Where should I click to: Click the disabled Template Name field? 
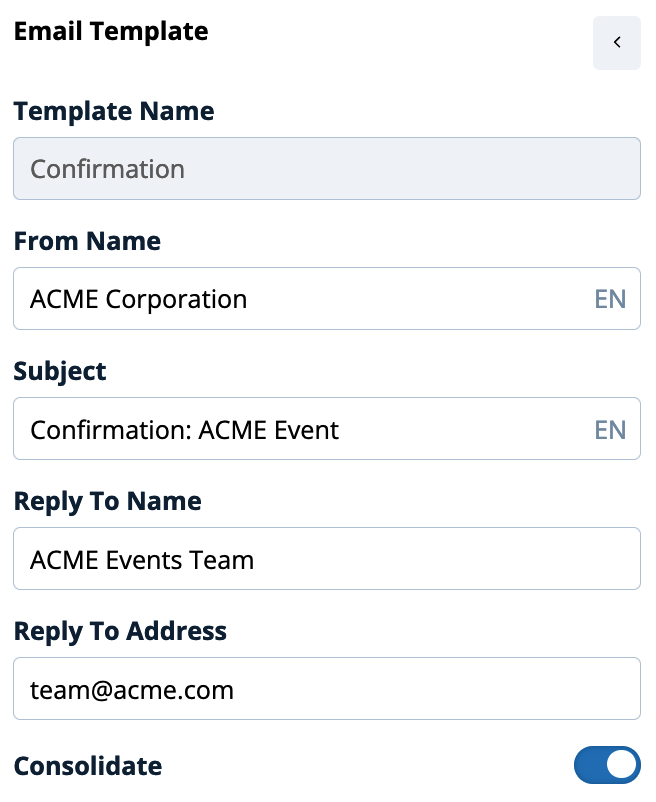(x=327, y=168)
